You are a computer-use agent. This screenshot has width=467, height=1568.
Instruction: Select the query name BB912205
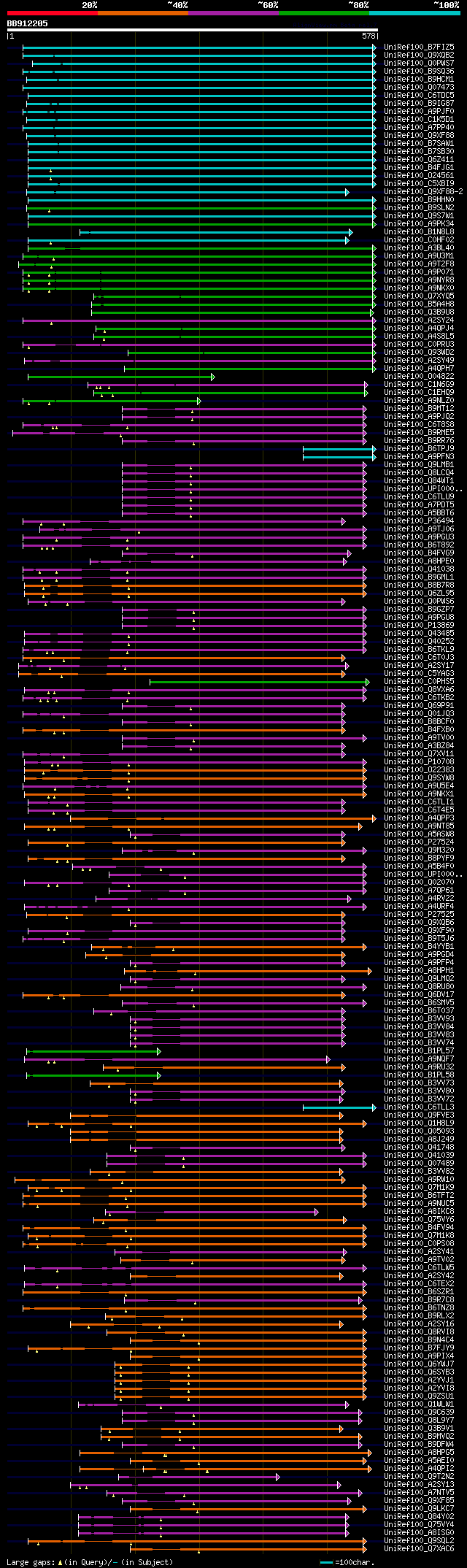click(28, 23)
